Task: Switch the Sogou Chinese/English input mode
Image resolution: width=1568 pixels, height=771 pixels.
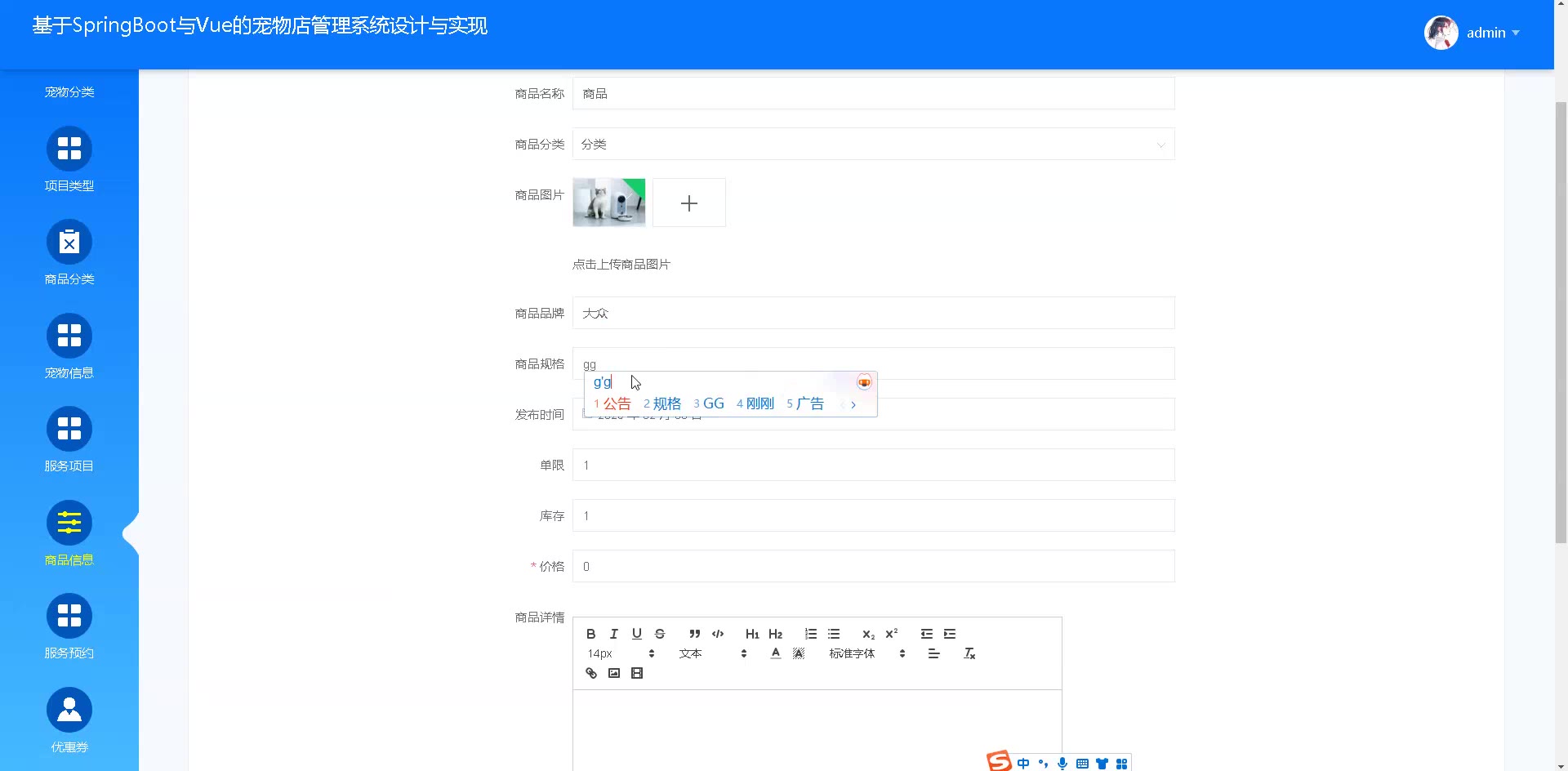Action: (1023, 764)
